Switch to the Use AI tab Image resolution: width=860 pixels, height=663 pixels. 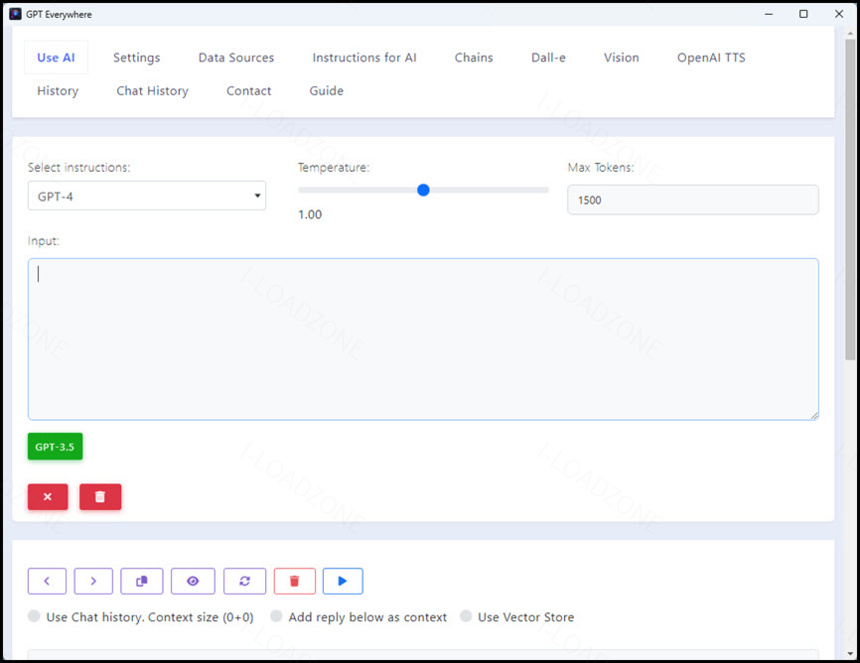56,58
